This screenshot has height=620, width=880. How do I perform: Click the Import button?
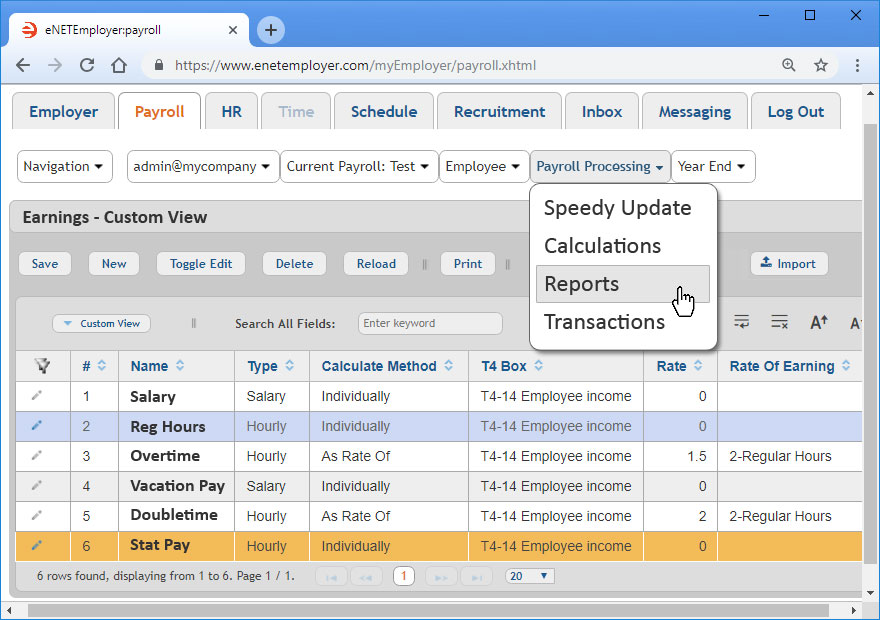[x=789, y=264]
